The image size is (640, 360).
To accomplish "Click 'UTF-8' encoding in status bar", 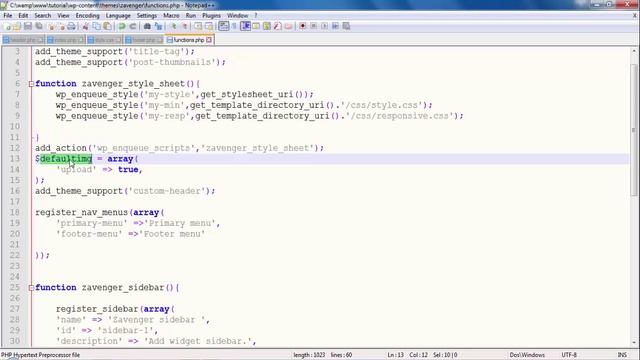I will tap(569, 355).
